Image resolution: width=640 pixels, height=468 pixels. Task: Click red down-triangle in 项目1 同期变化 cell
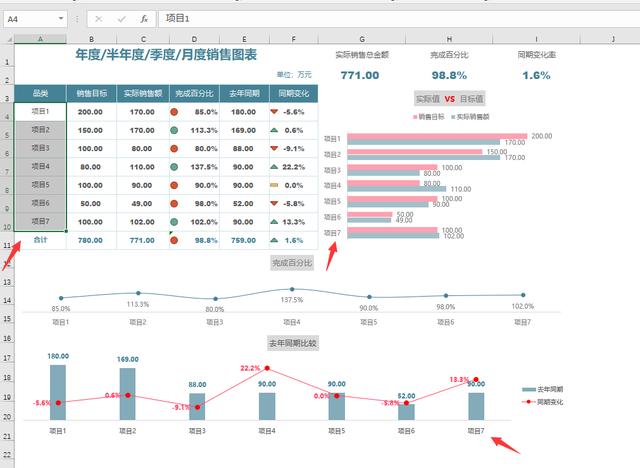(275, 112)
